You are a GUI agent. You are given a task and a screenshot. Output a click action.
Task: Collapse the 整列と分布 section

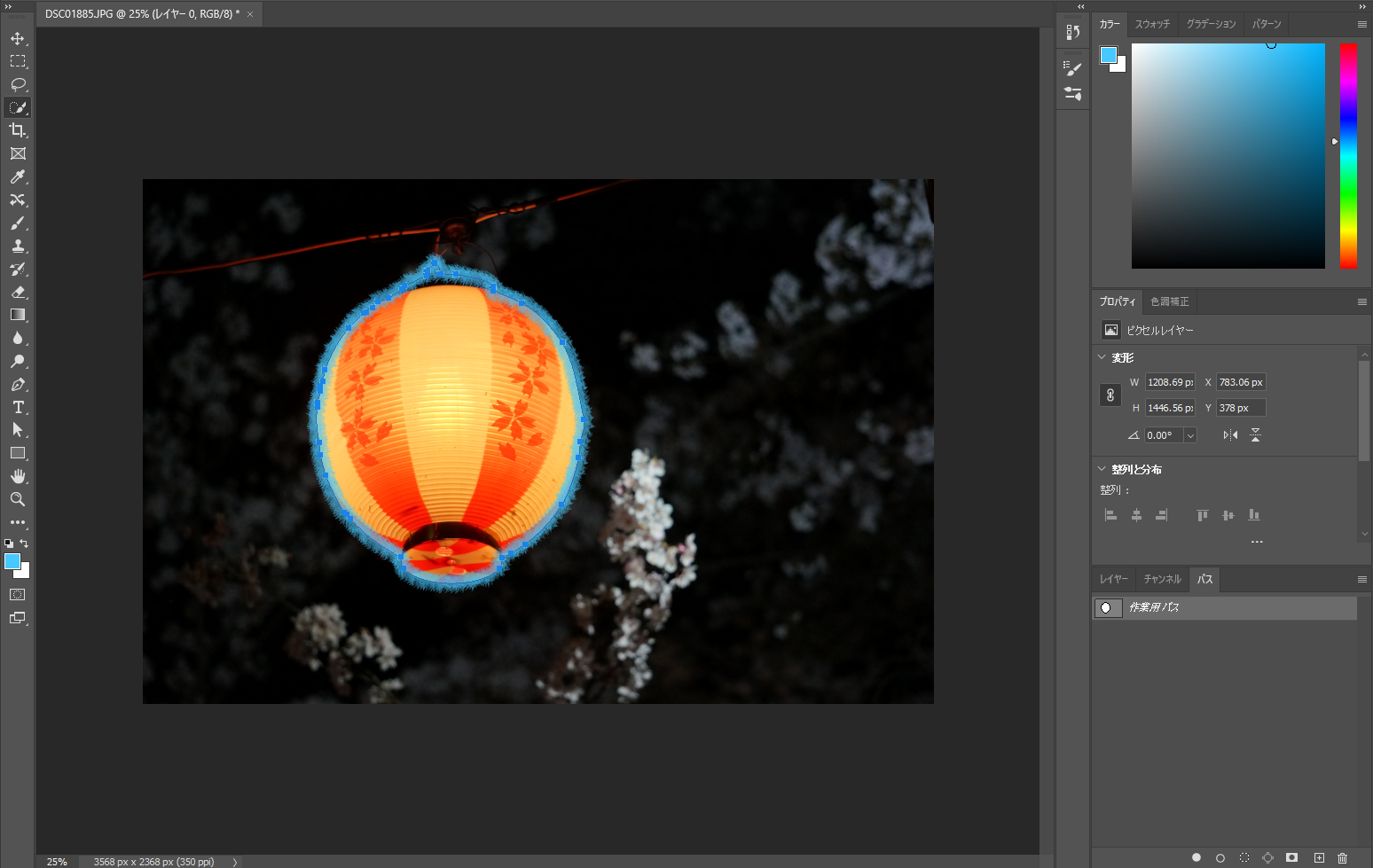[x=1102, y=469]
